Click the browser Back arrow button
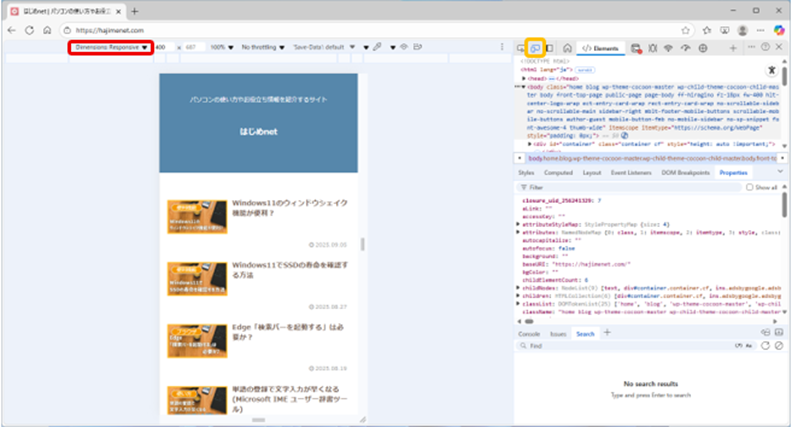Screen dimensions: 792x427 click(12, 30)
